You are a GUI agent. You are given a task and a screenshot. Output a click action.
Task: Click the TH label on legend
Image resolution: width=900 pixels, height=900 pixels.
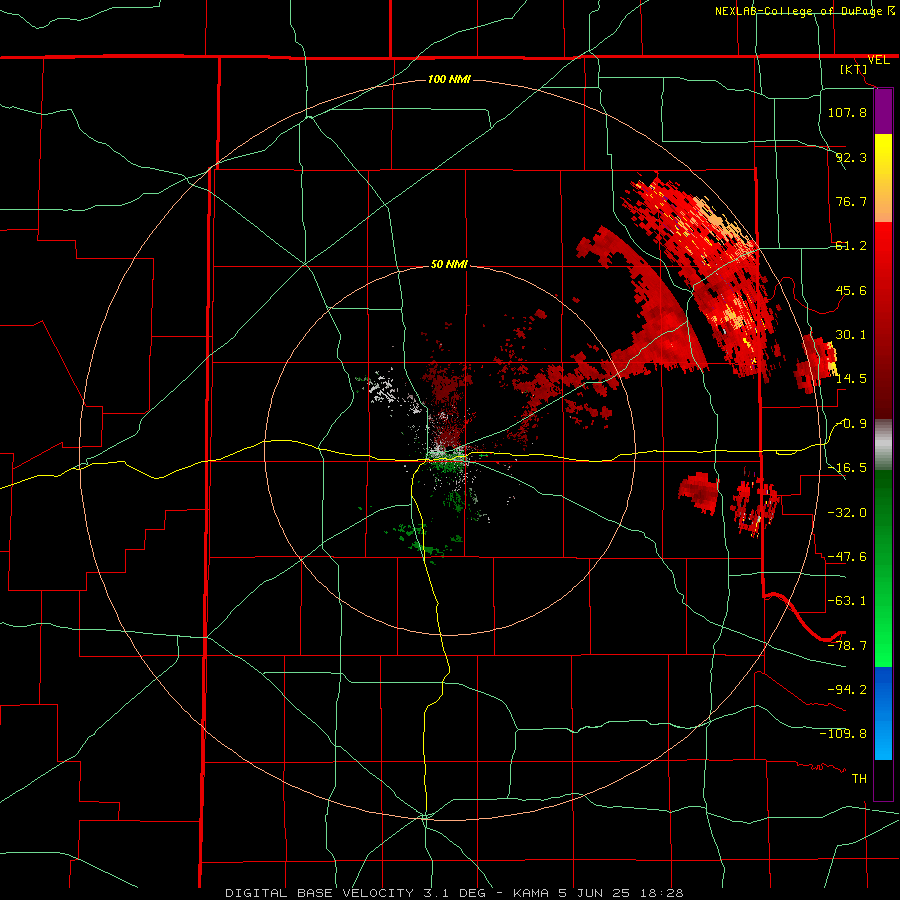pos(859,779)
